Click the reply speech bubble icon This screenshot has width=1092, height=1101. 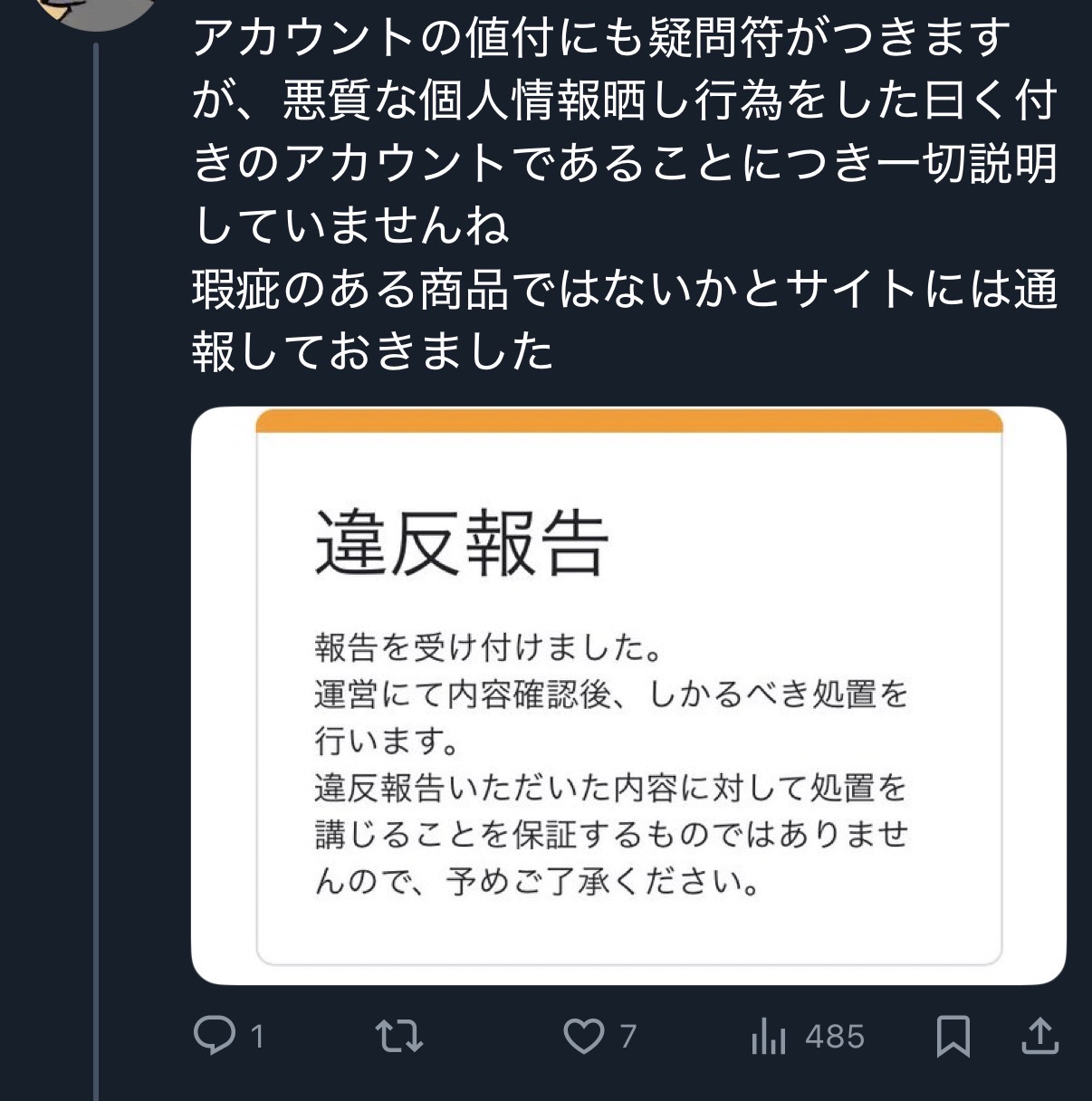(215, 1036)
